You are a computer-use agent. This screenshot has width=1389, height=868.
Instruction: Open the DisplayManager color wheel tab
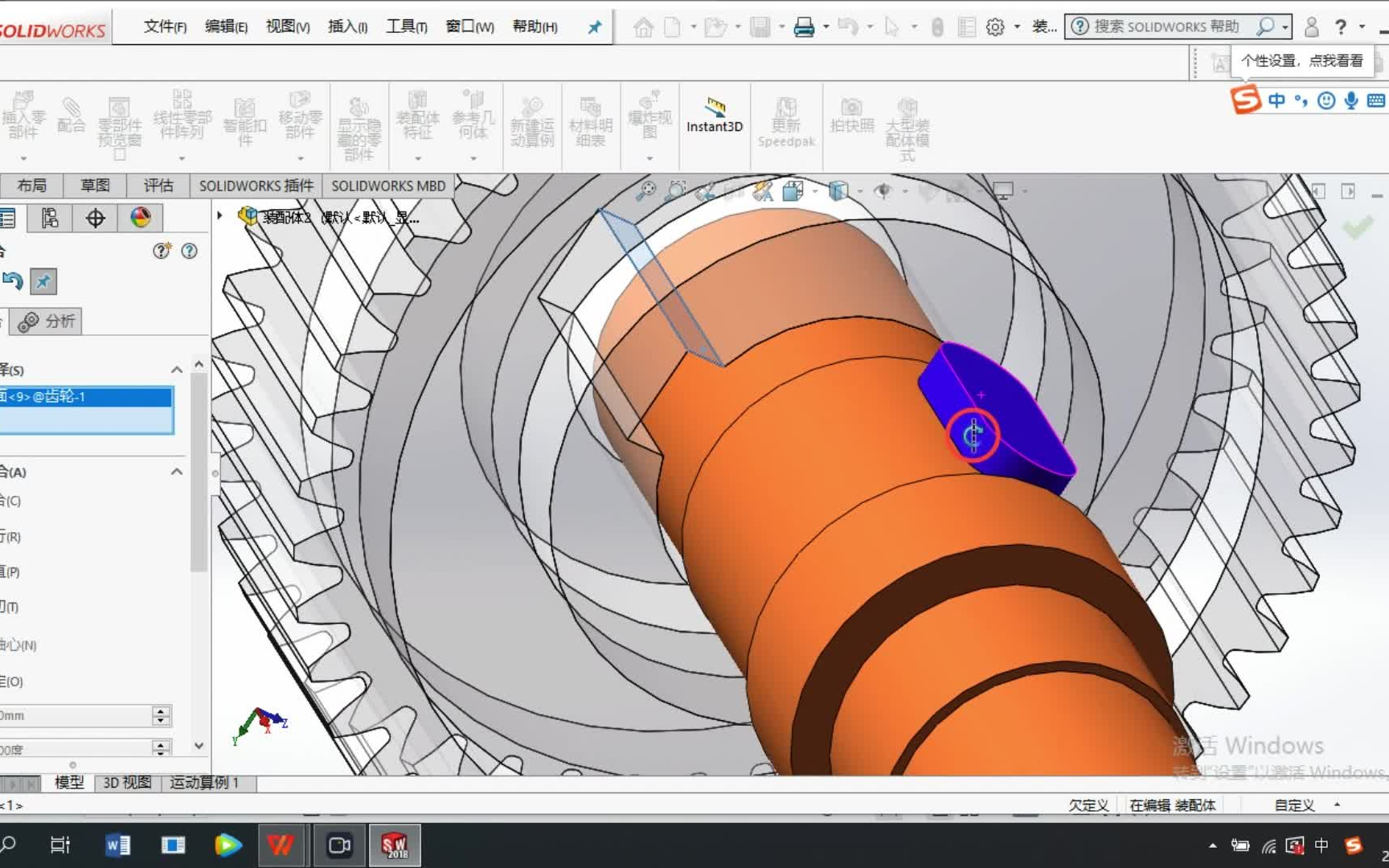click(x=140, y=218)
